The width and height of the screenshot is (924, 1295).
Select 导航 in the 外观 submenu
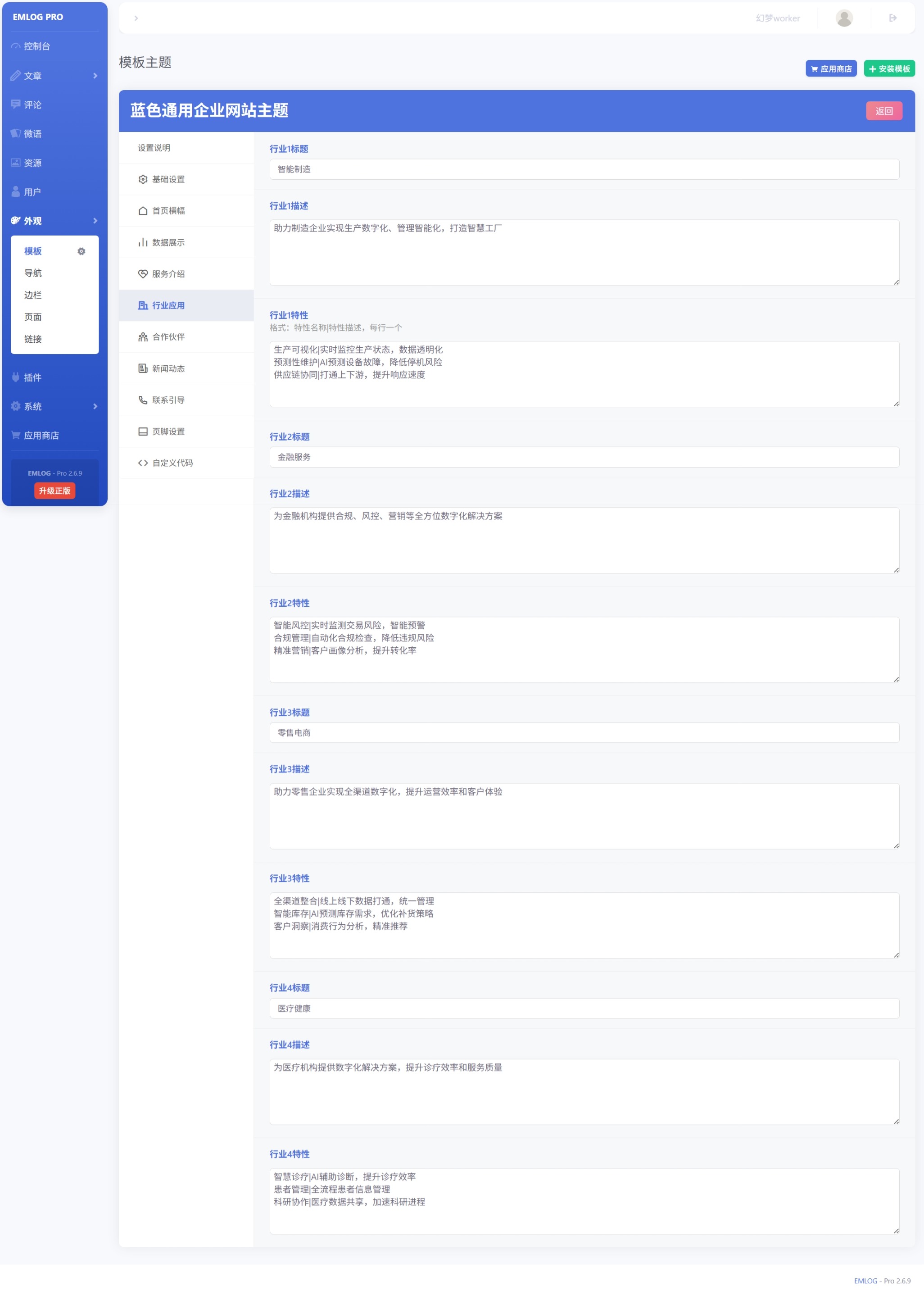point(33,273)
